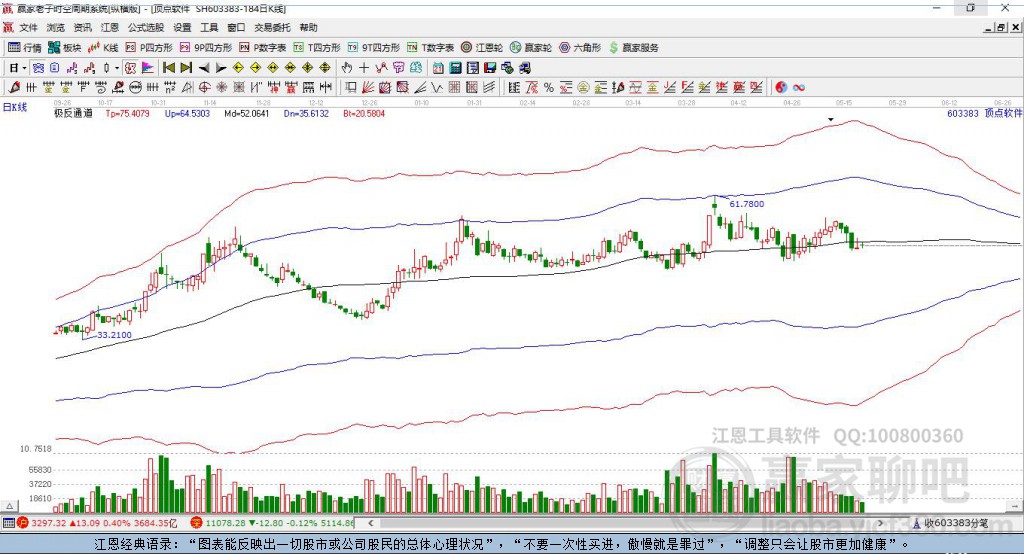
Task: Open the 9P四方形 tool
Action: (x=206, y=48)
